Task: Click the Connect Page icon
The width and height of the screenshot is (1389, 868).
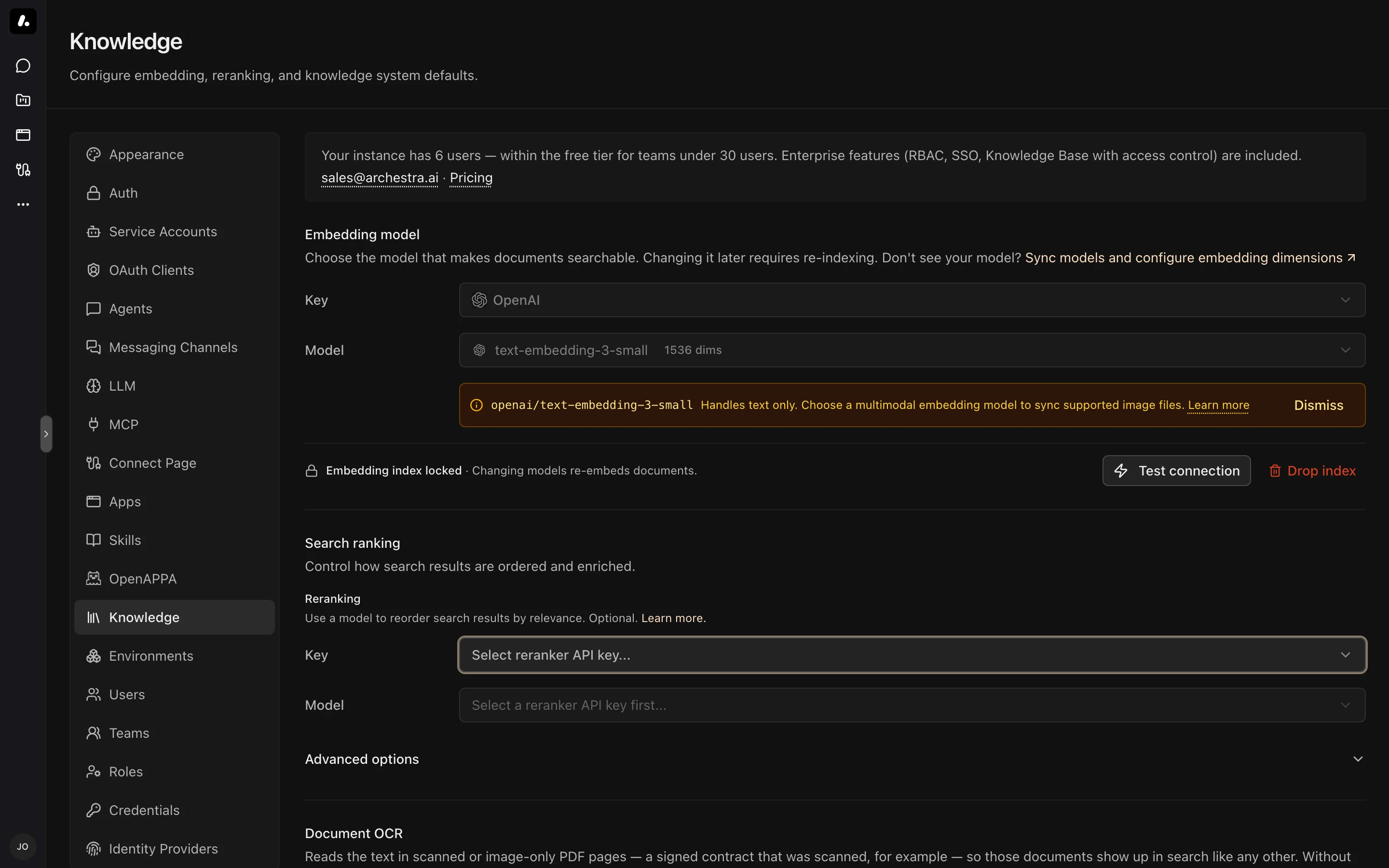Action: coord(94,463)
